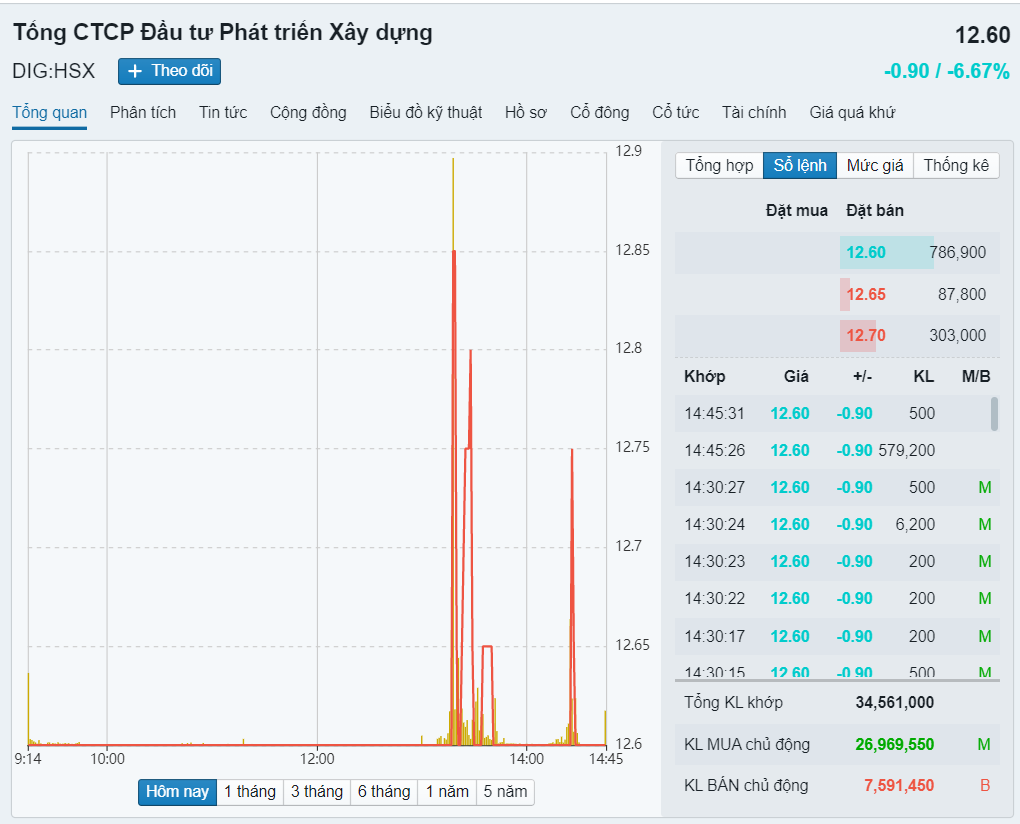Viewport: 1020px width, 824px height.
Task: Open the Cổ tức tab
Action: tap(675, 112)
